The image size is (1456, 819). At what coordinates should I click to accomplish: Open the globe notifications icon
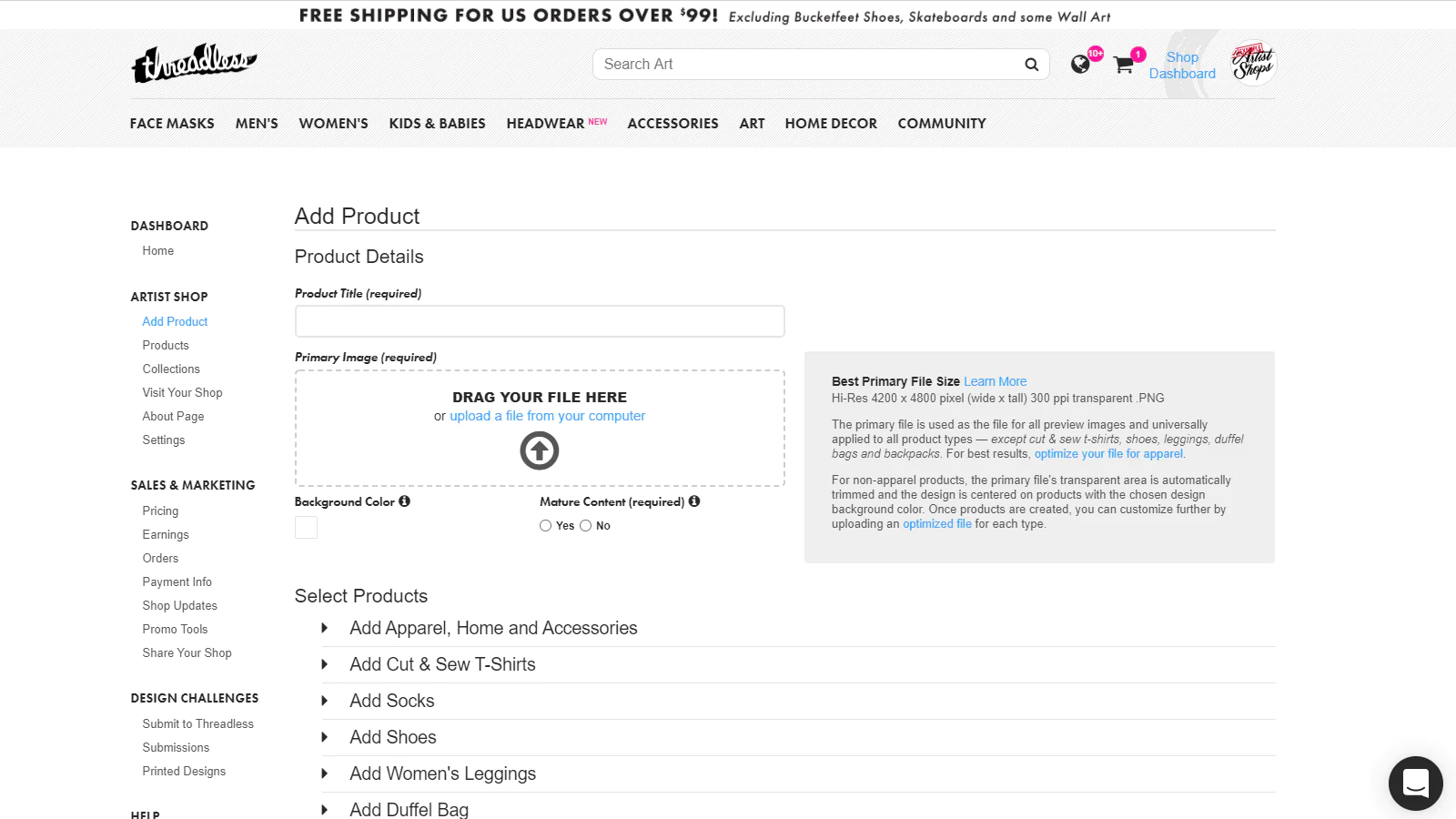click(x=1080, y=64)
